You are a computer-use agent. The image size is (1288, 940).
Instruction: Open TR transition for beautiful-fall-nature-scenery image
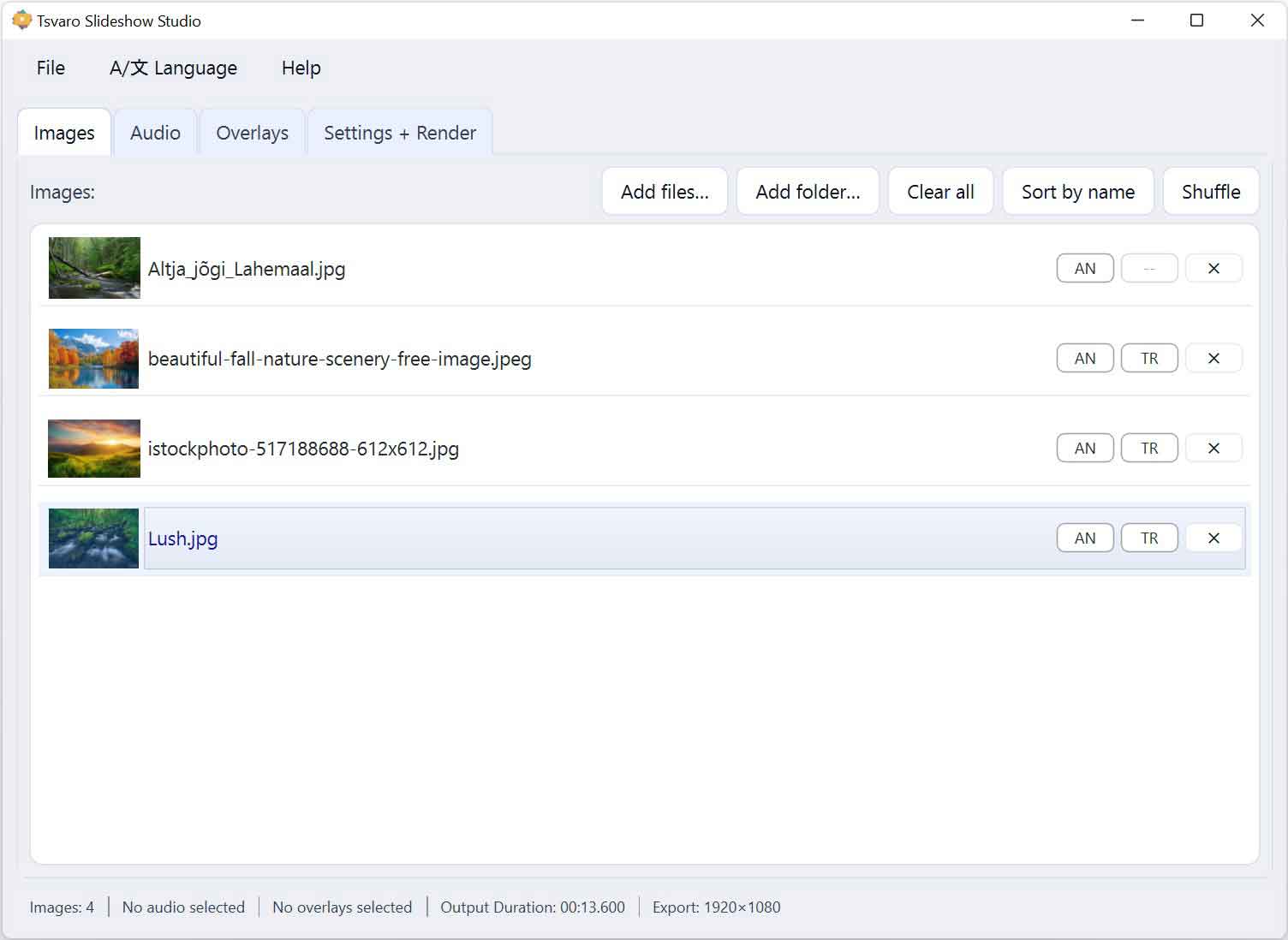coord(1149,359)
